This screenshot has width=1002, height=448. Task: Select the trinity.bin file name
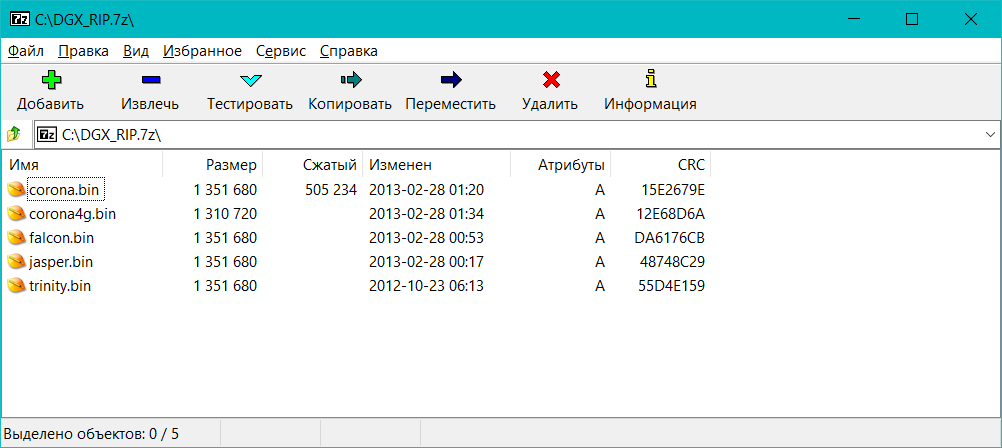click(60, 286)
